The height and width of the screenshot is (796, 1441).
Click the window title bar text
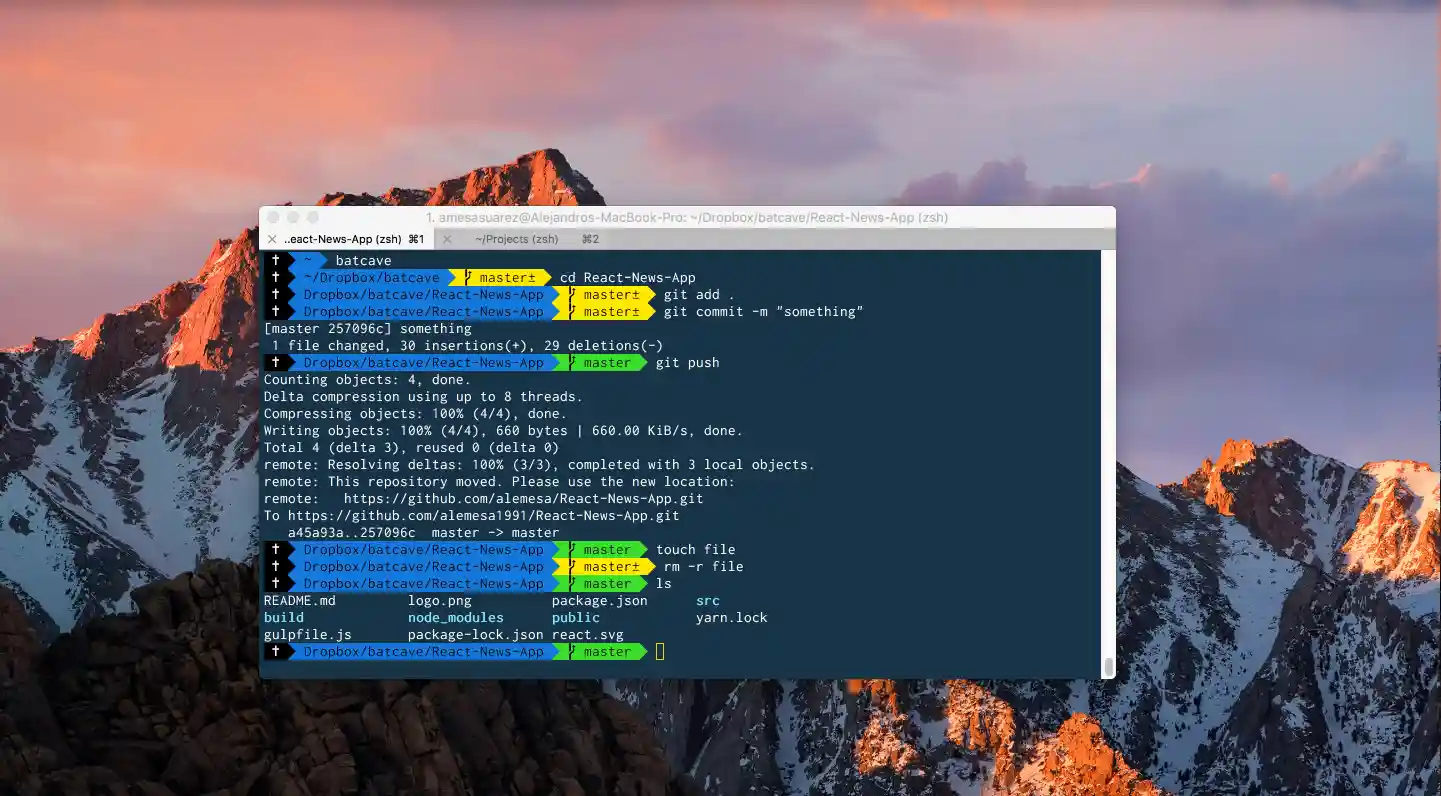(686, 217)
